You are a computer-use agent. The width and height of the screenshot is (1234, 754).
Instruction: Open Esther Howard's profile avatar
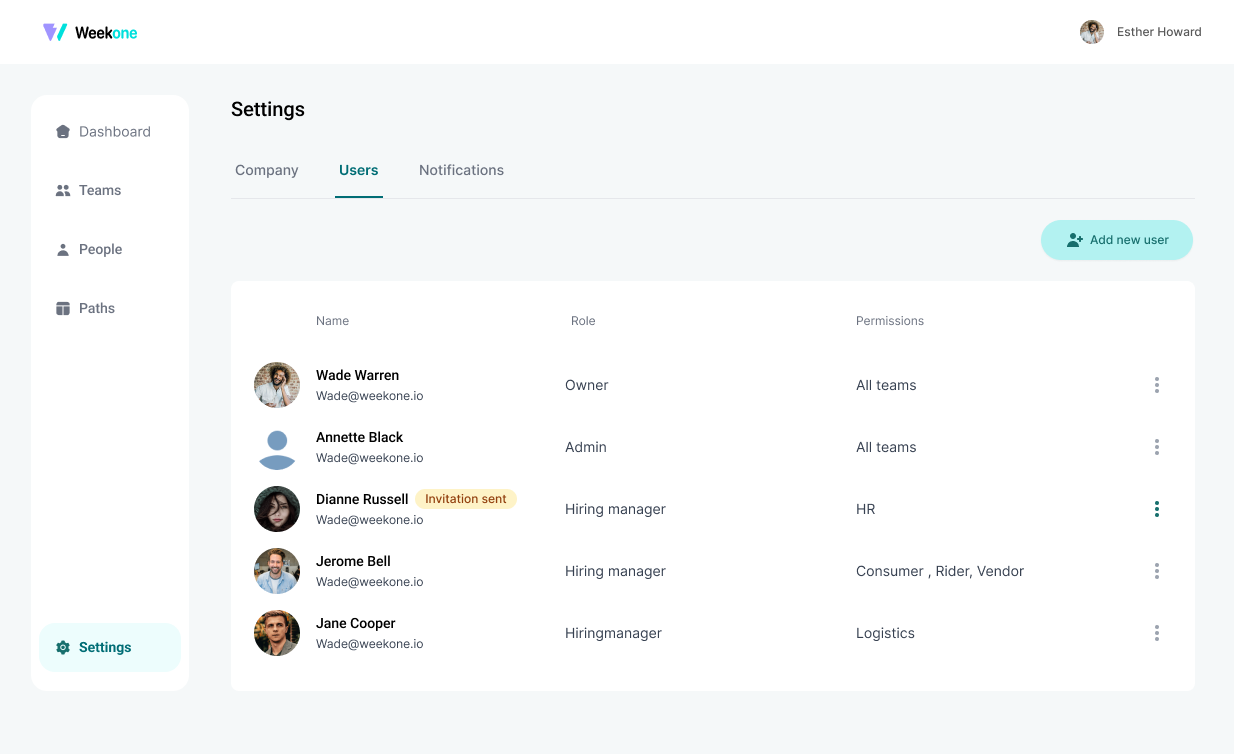[x=1091, y=32]
